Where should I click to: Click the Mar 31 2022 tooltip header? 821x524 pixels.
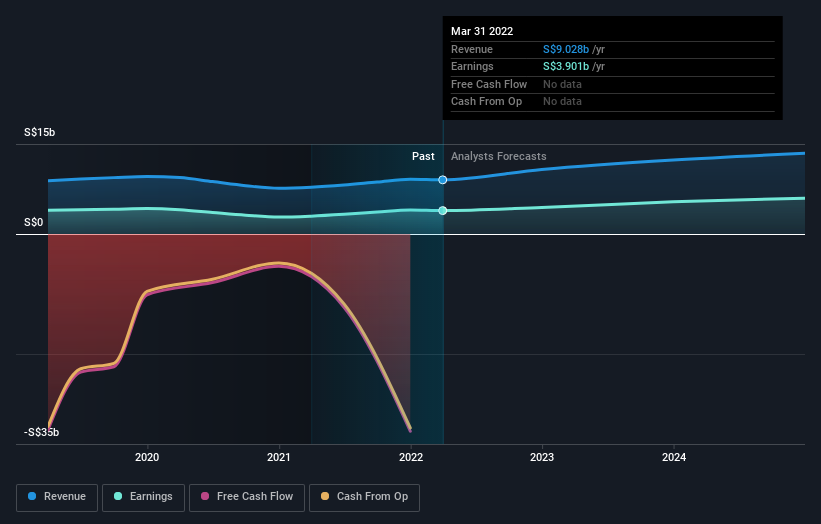(482, 31)
